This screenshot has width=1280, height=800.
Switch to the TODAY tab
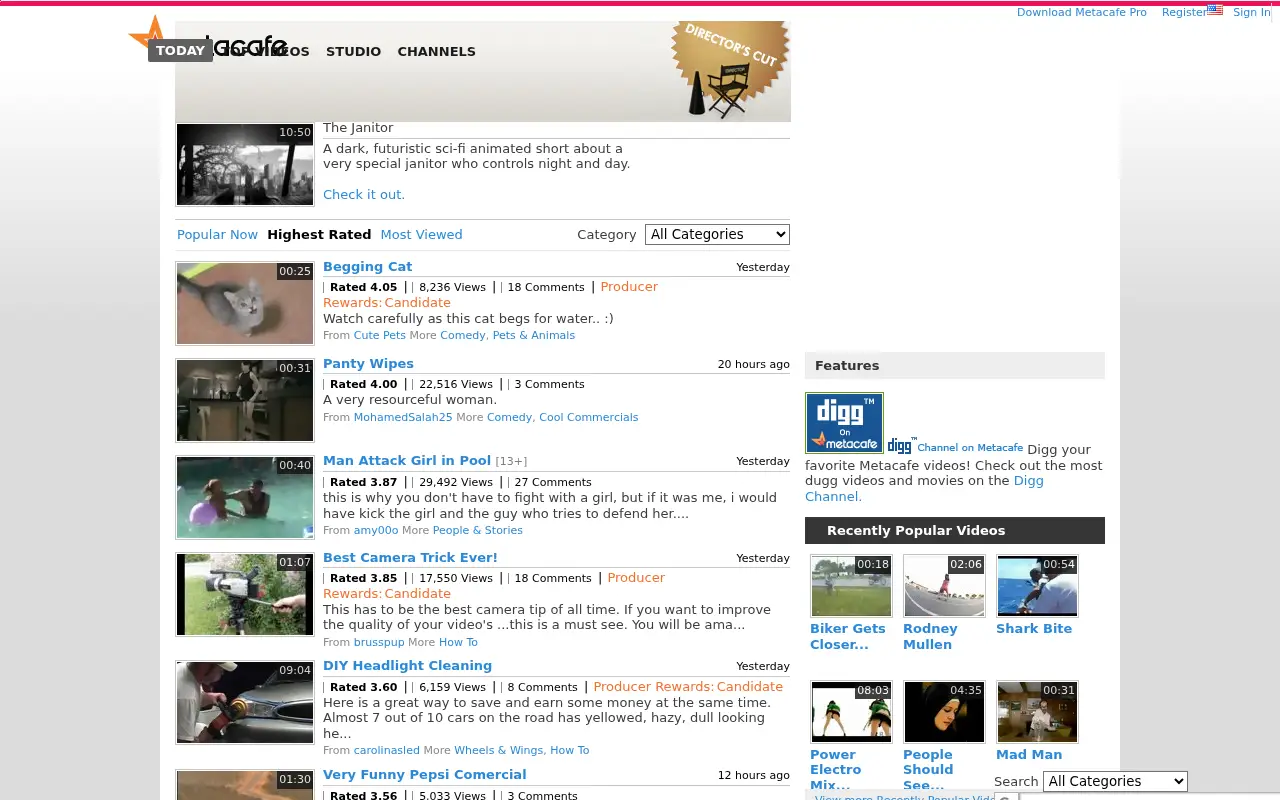pyautogui.click(x=180, y=51)
